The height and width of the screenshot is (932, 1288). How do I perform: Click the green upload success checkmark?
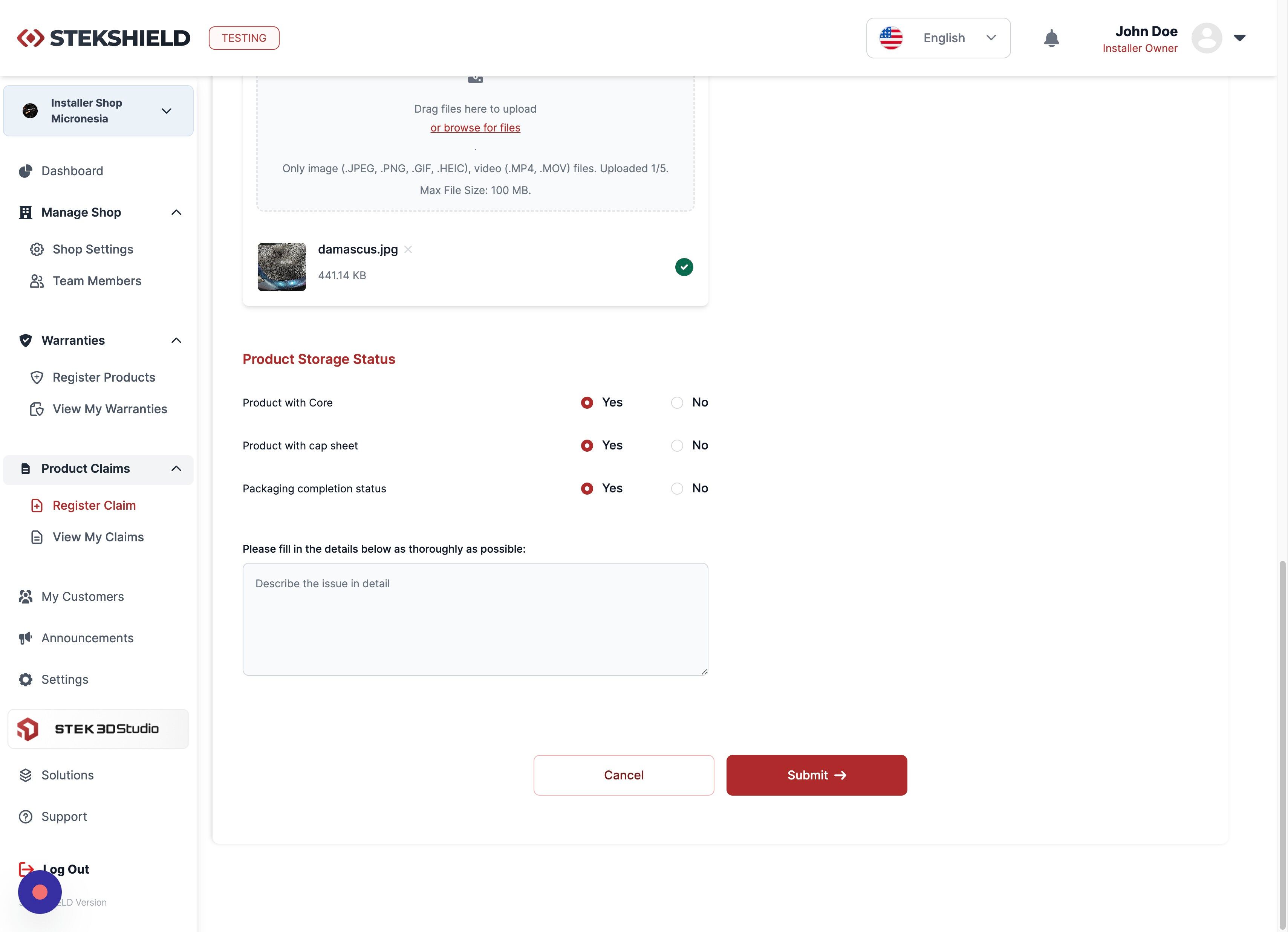tap(684, 267)
